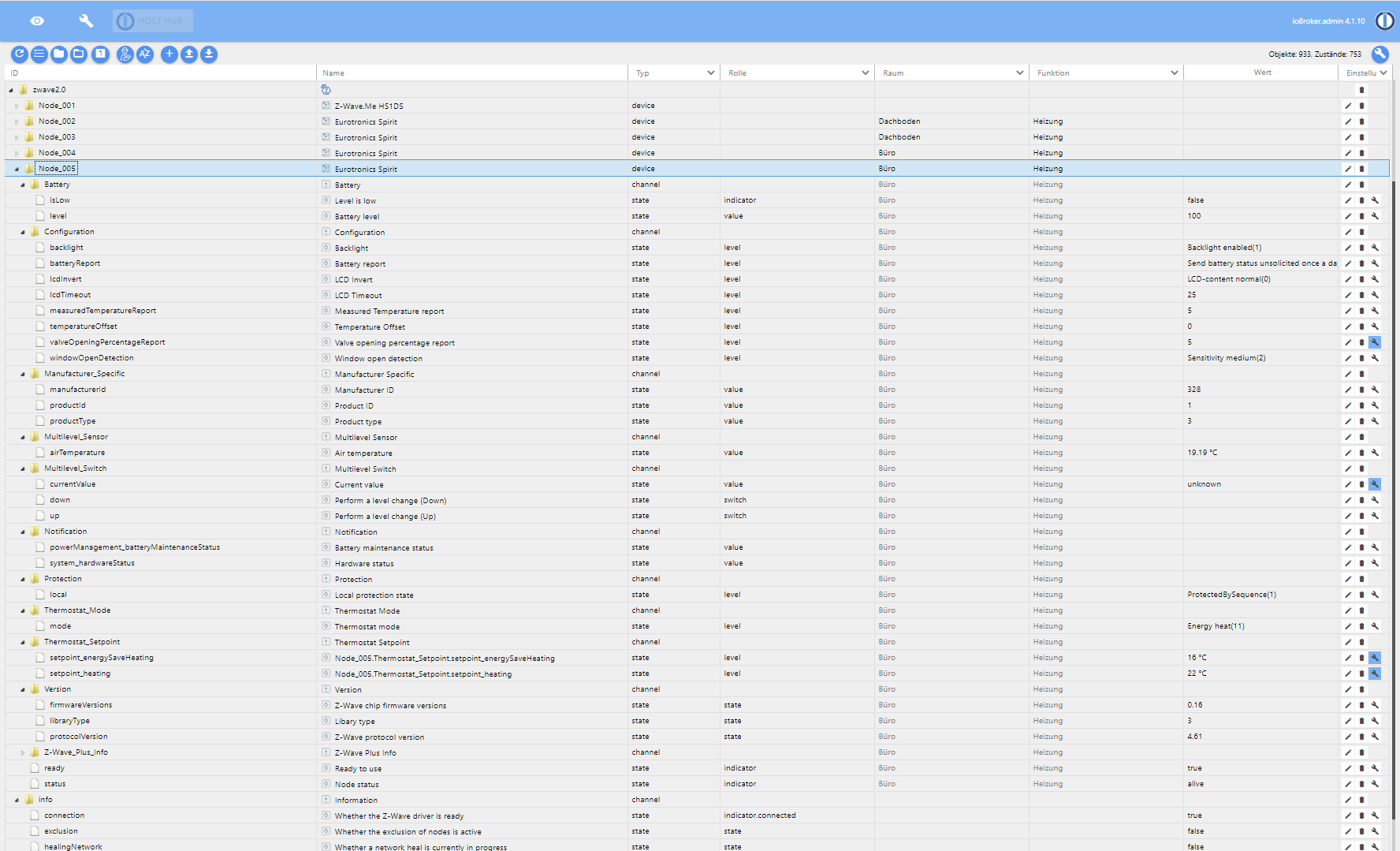Click the '1' expand-level toolbar icon
Image resolution: width=1400 pixels, height=851 pixels.
[100, 54]
